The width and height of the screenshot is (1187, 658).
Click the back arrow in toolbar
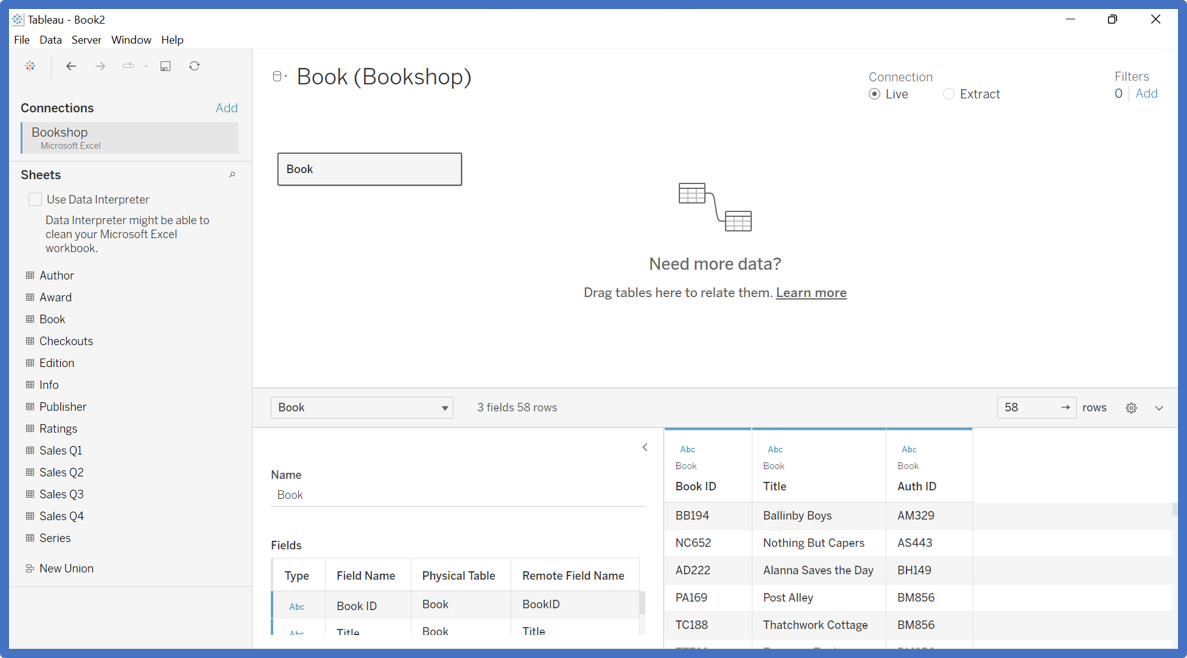(71, 67)
